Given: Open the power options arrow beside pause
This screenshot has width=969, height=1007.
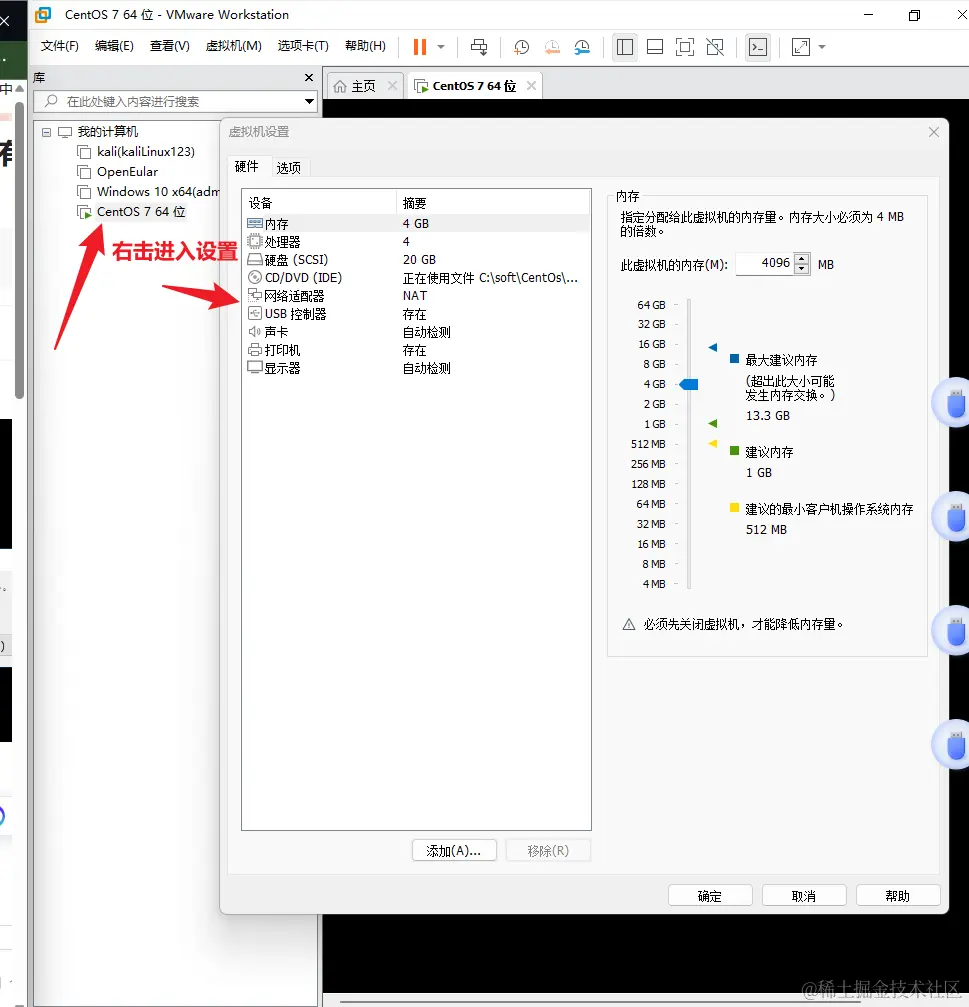Looking at the screenshot, I should tap(441, 47).
